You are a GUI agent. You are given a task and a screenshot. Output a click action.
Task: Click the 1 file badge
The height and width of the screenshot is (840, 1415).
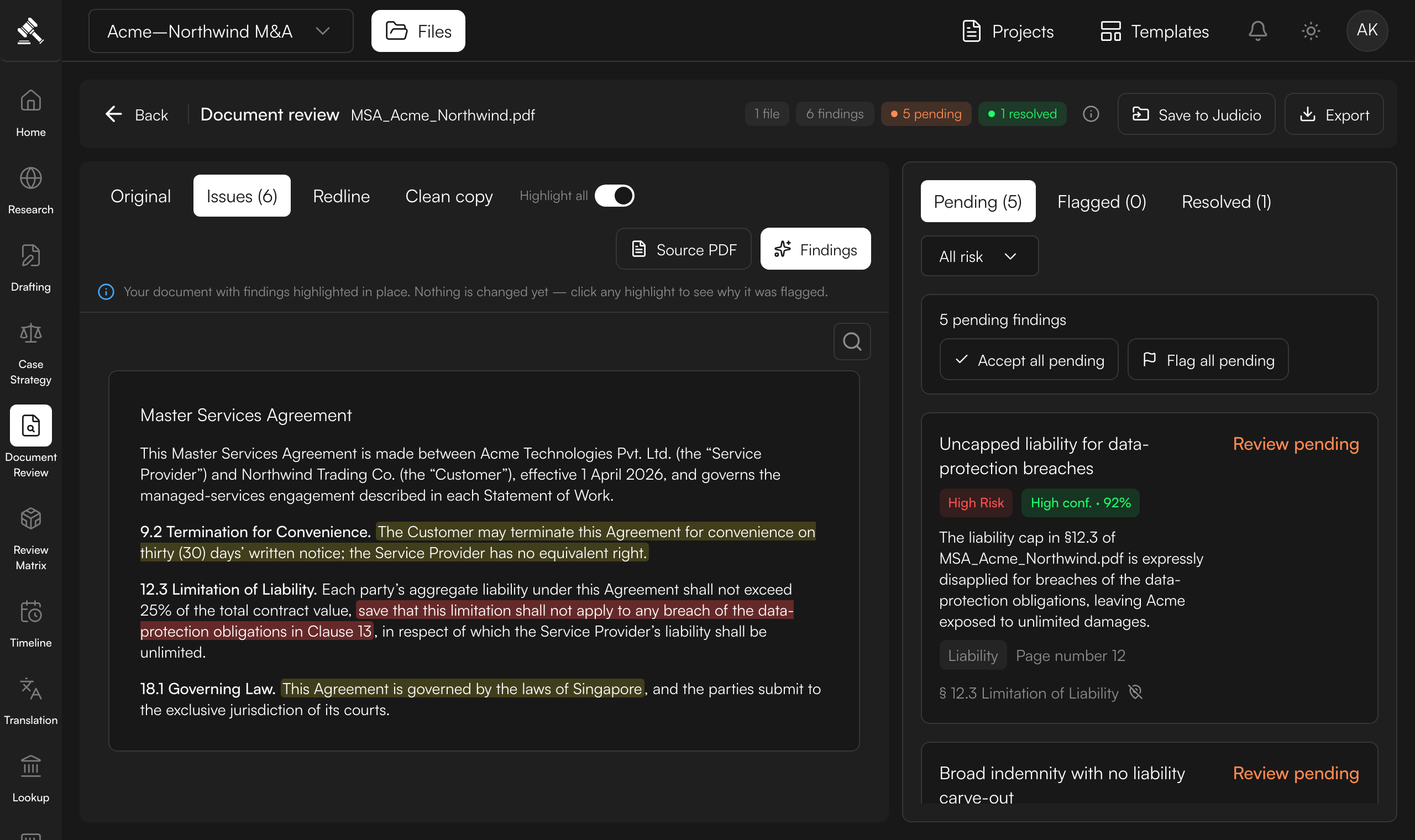tap(767, 114)
